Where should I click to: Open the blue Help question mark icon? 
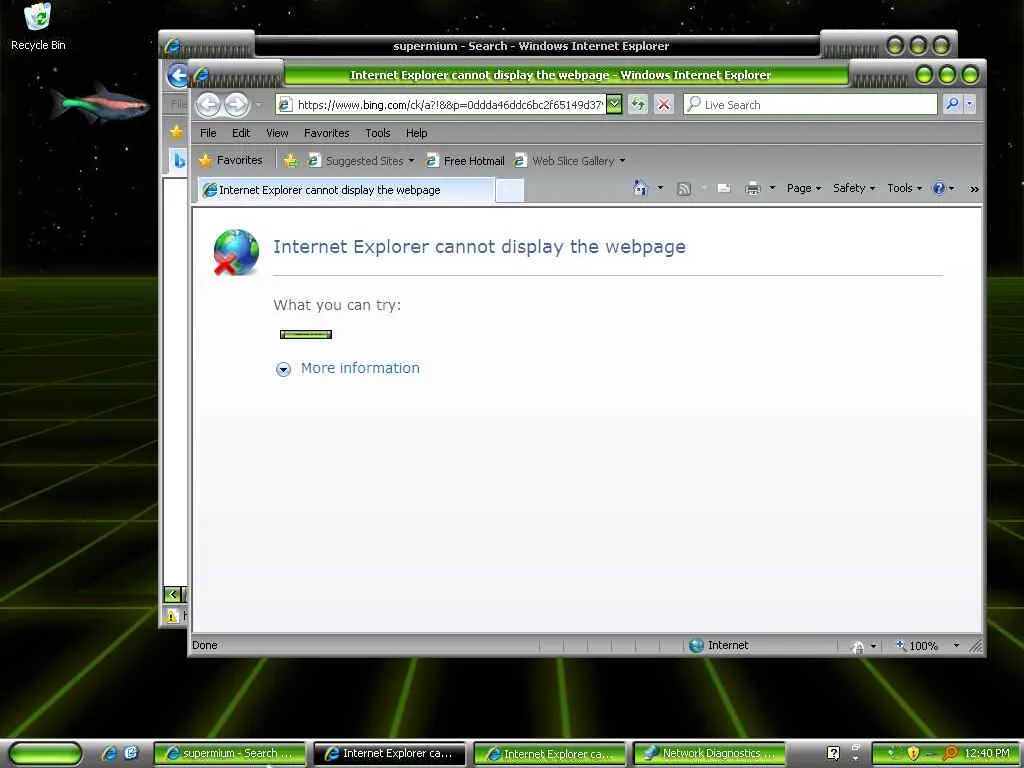pos(939,188)
